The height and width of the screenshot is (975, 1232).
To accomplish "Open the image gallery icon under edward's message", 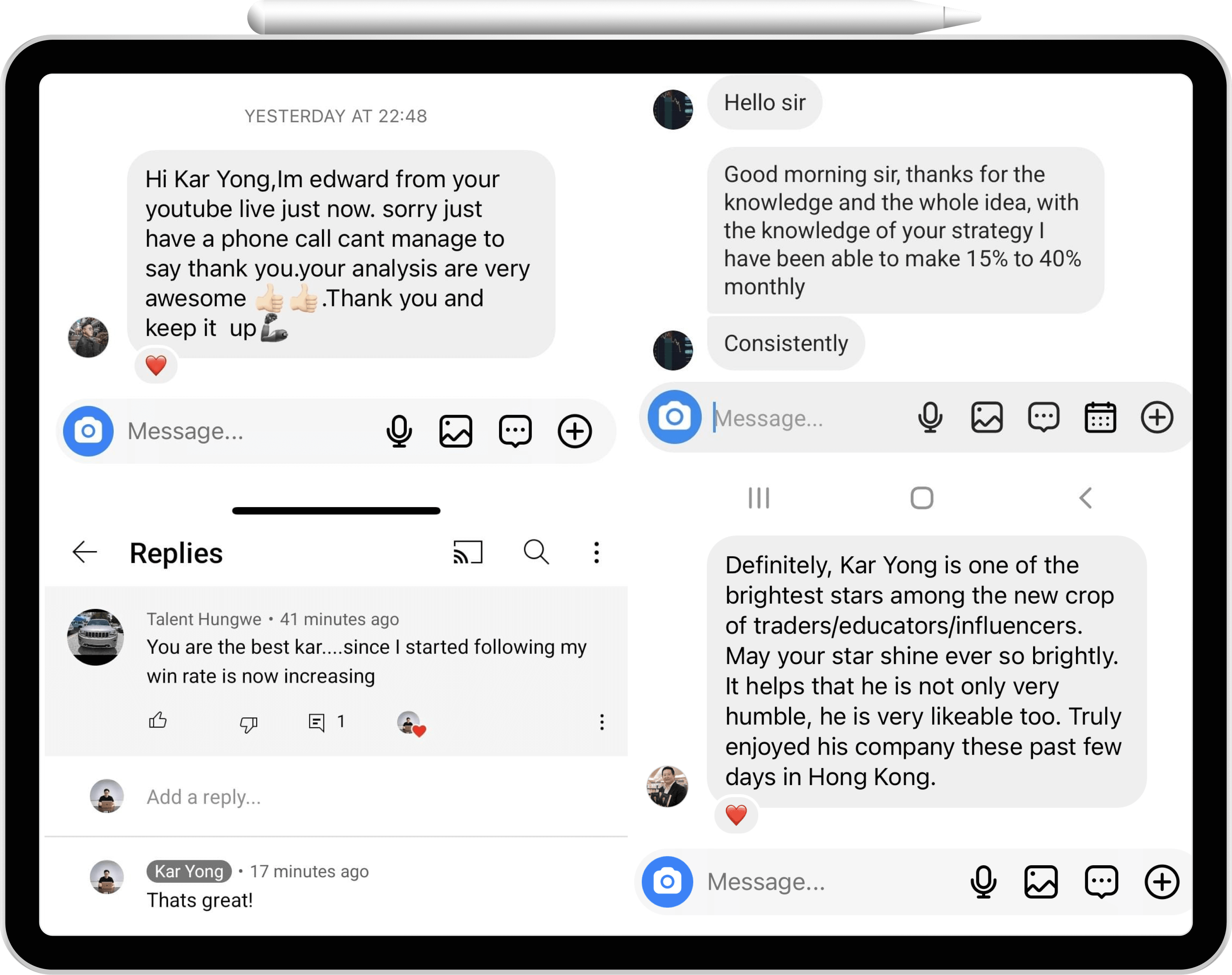I will click(455, 431).
